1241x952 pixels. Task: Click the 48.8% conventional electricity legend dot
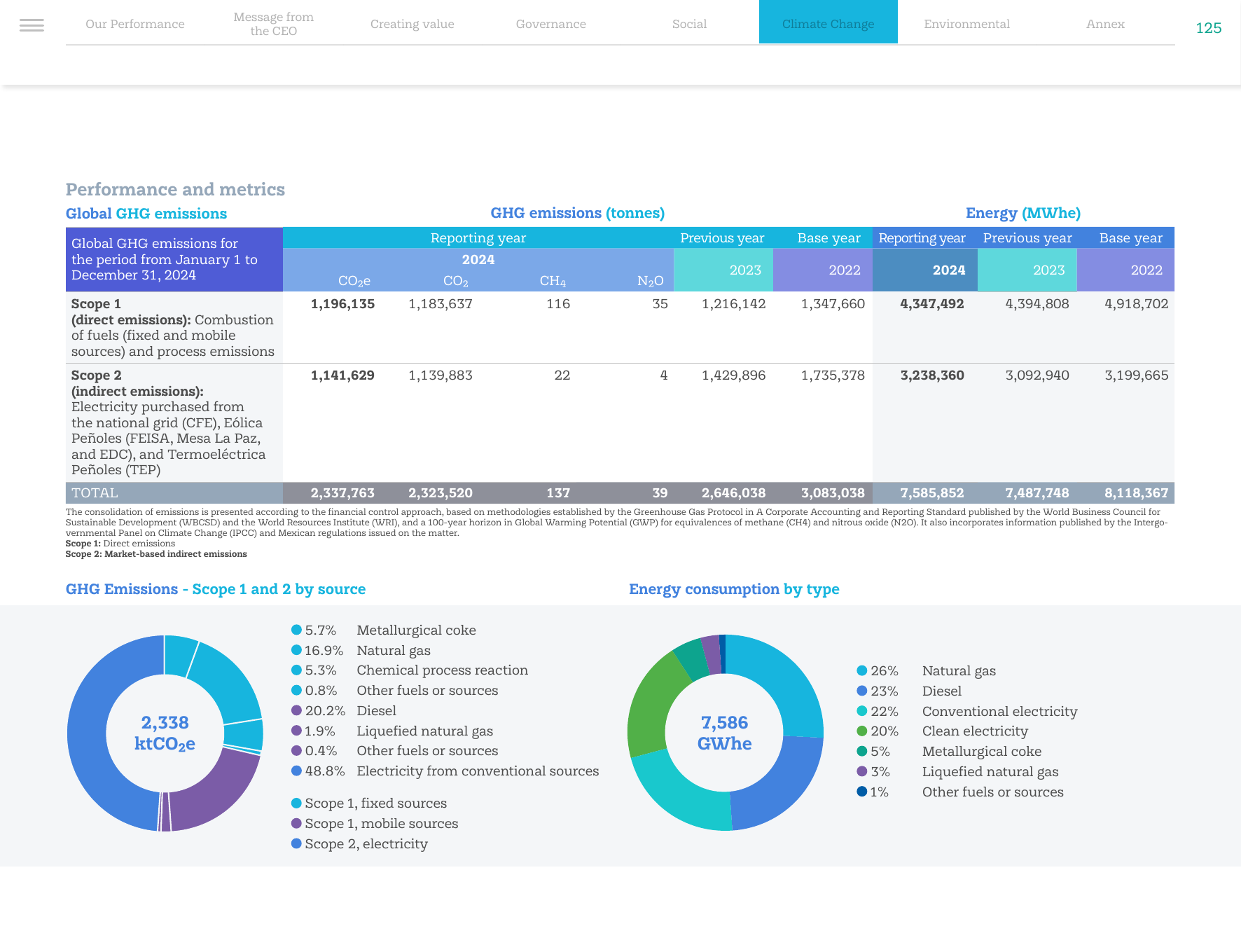pyautogui.click(x=297, y=771)
